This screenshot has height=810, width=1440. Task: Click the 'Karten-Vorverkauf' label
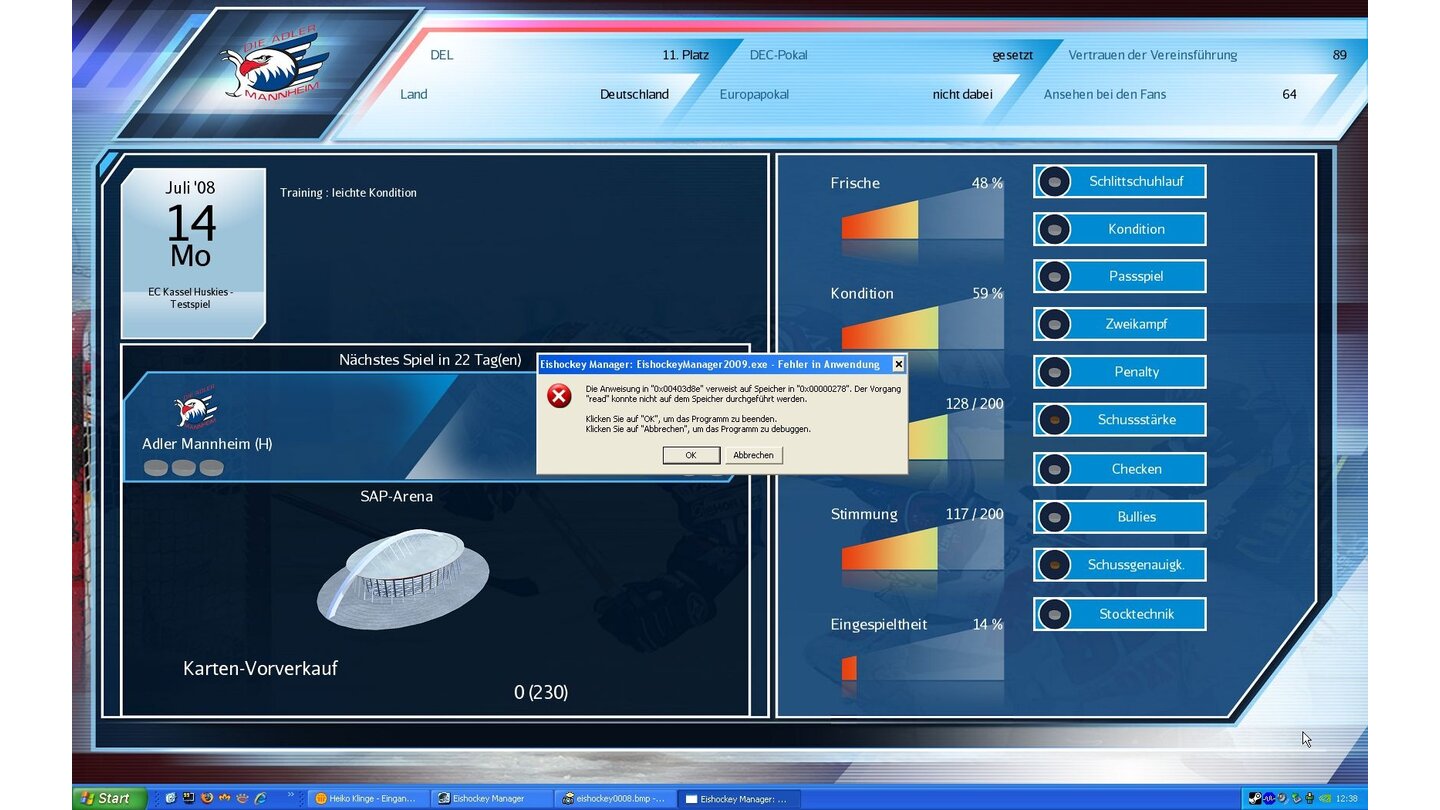[x=260, y=668]
